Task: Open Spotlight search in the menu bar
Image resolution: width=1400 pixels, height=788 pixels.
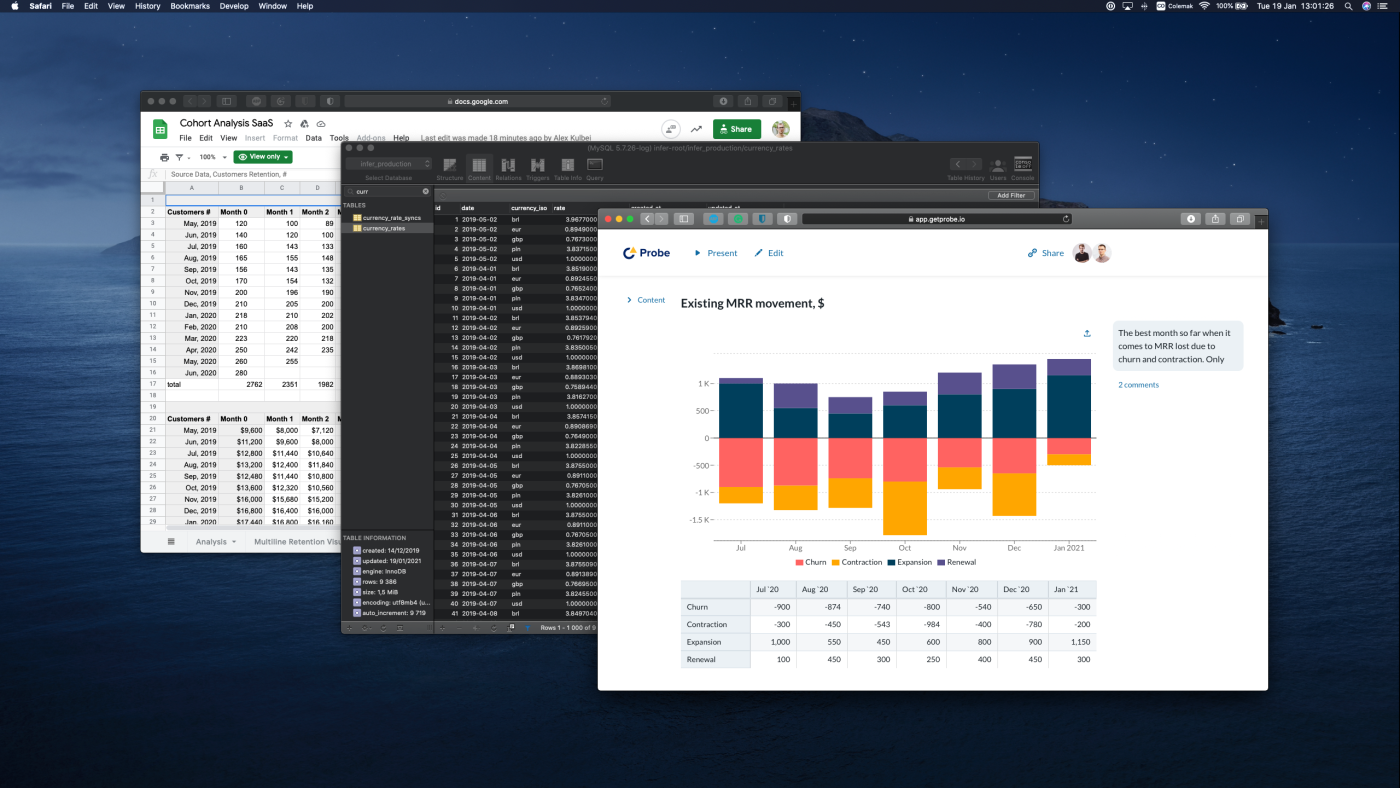Action: click(x=1348, y=6)
